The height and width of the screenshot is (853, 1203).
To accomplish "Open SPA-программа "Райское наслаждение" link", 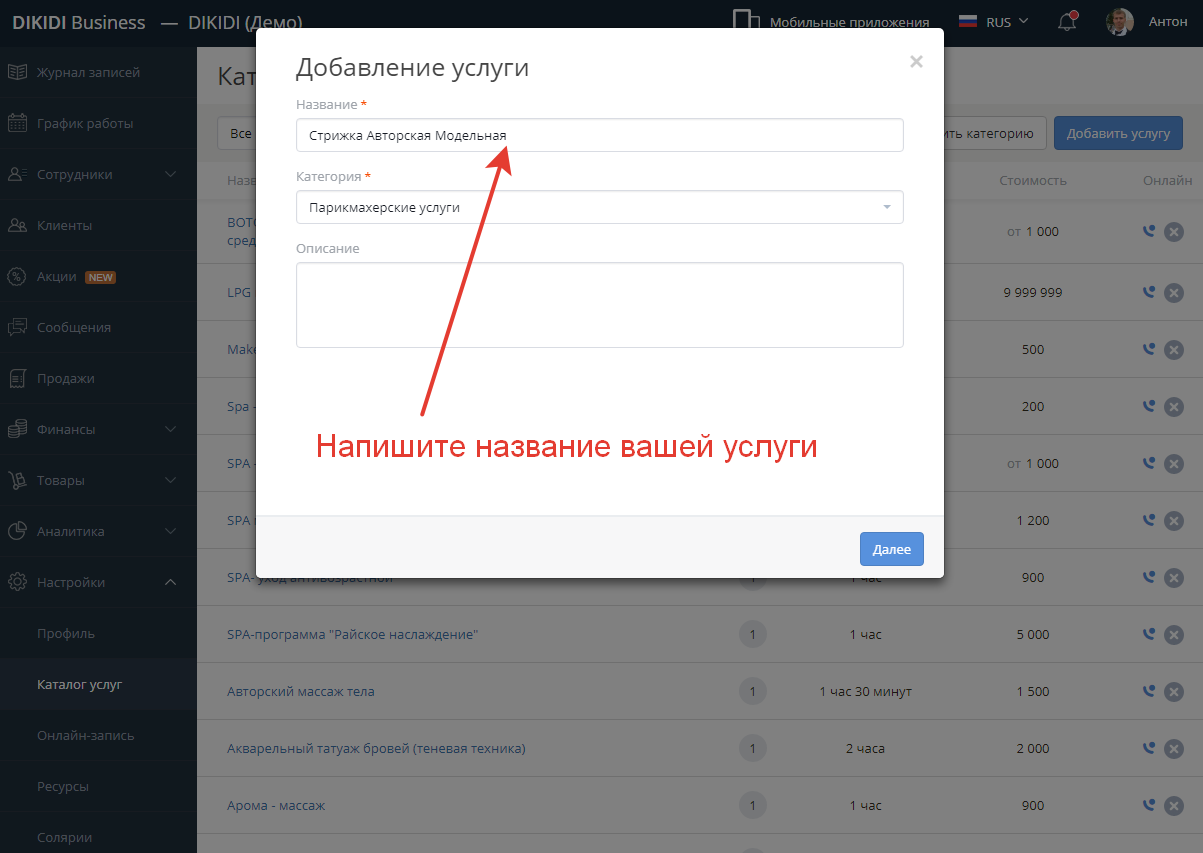I will coord(353,635).
